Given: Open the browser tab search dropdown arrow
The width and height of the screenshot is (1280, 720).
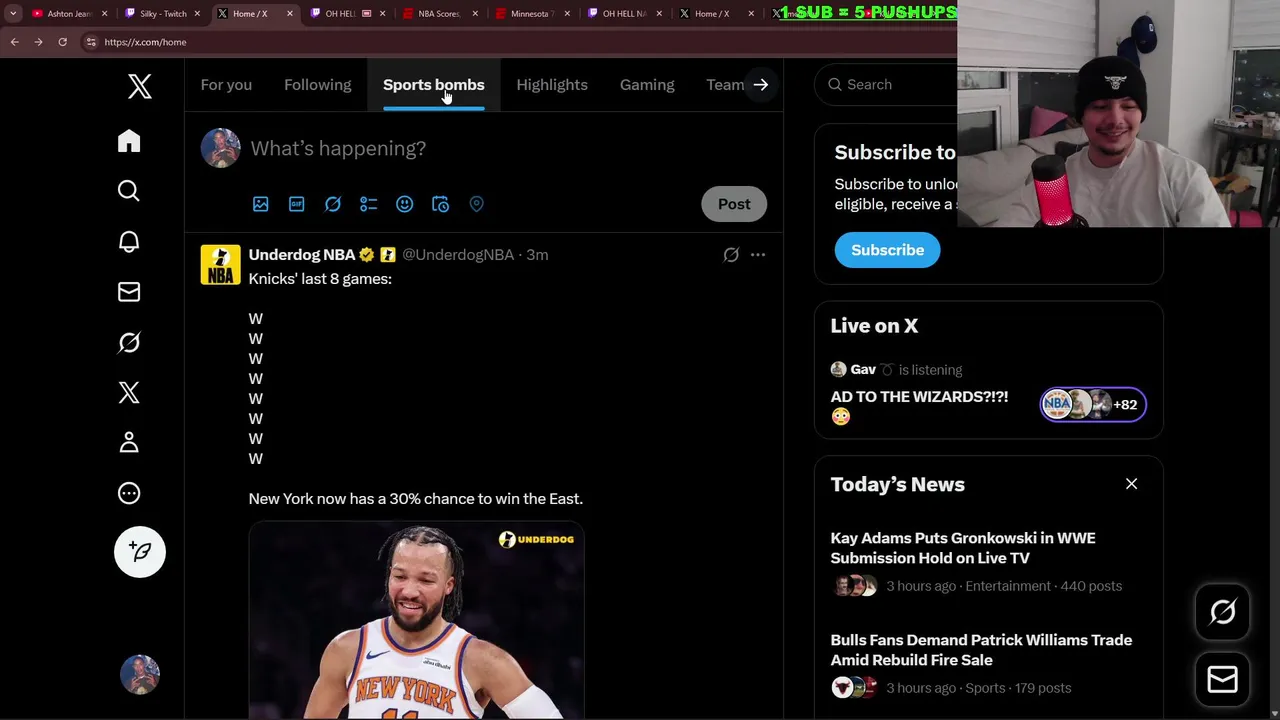Looking at the screenshot, I should [13, 14].
